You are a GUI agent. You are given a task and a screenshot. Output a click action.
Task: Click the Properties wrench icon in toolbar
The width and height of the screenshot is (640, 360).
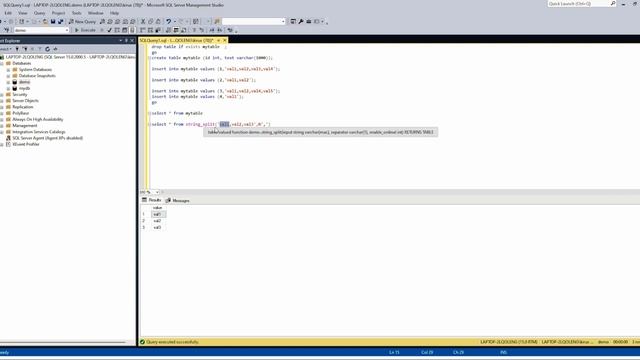301,21
